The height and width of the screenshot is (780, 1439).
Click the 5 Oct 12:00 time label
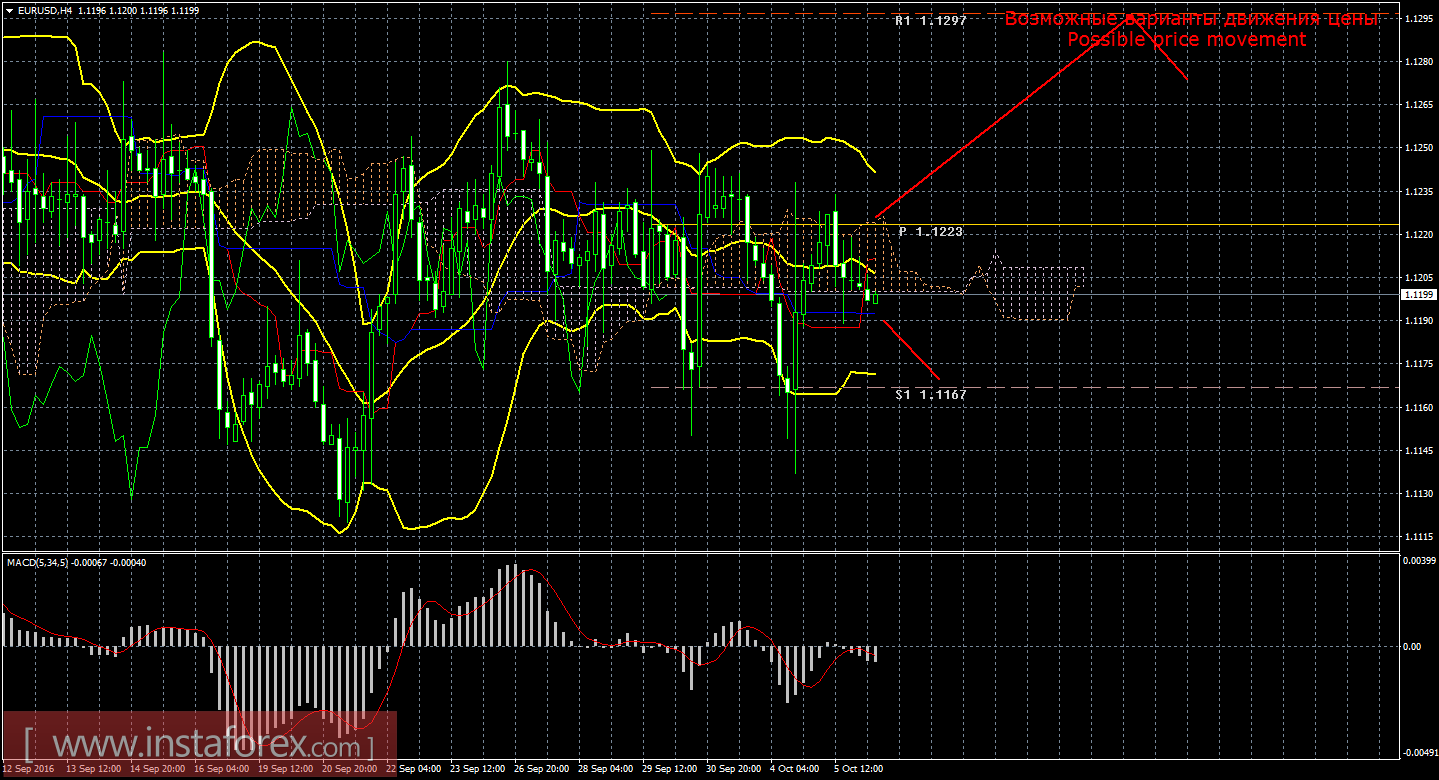click(859, 769)
